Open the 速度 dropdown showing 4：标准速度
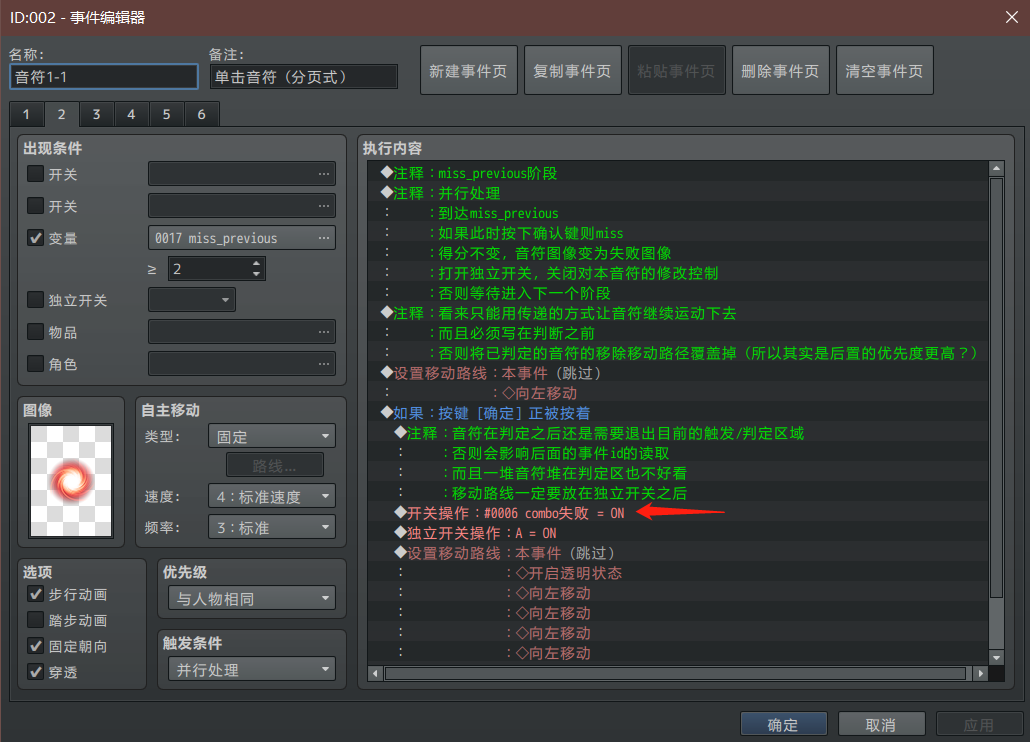 [272, 496]
